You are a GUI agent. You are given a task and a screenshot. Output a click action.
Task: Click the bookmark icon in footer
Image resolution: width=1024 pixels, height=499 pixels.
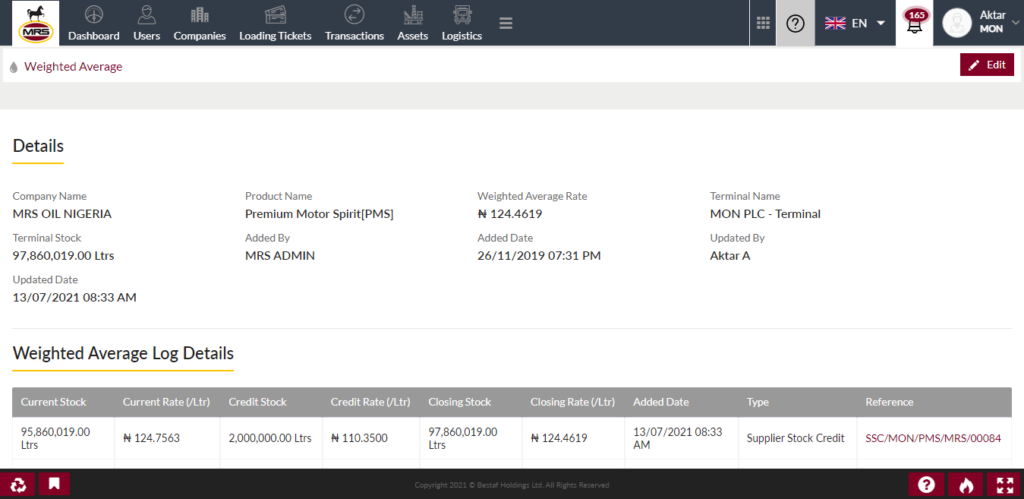pyautogui.click(x=54, y=485)
